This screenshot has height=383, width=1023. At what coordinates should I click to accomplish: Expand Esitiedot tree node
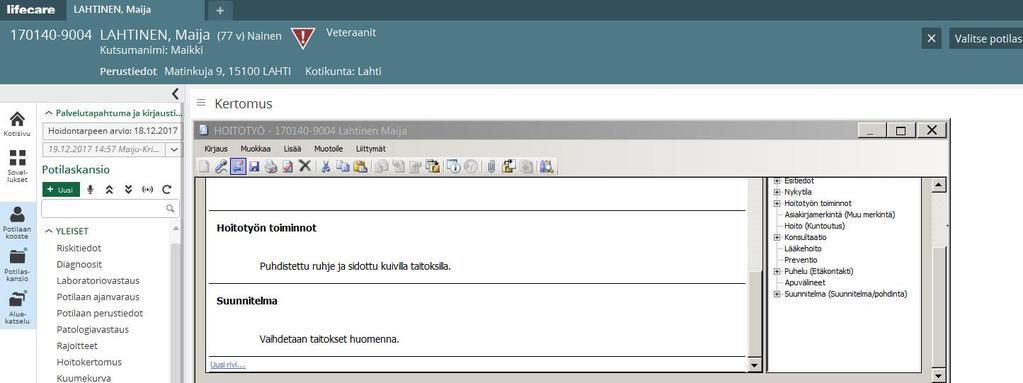click(777, 181)
